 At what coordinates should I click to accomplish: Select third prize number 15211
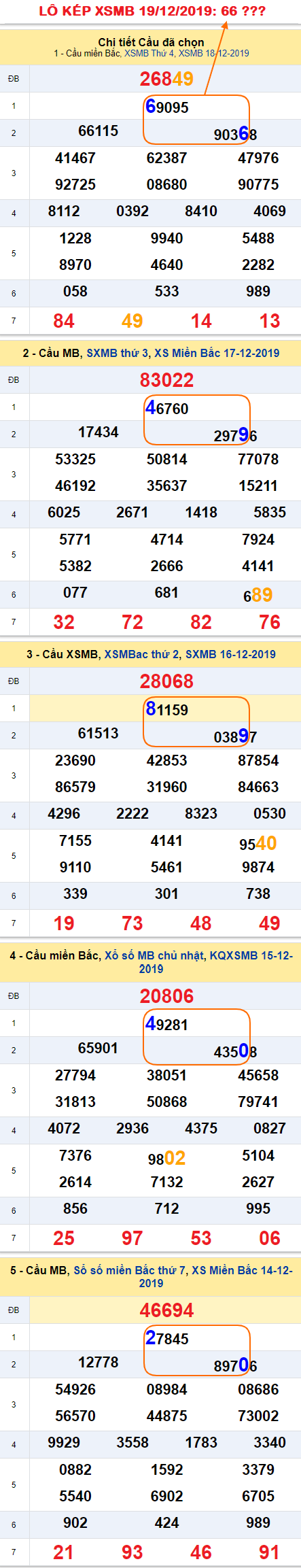point(258,486)
